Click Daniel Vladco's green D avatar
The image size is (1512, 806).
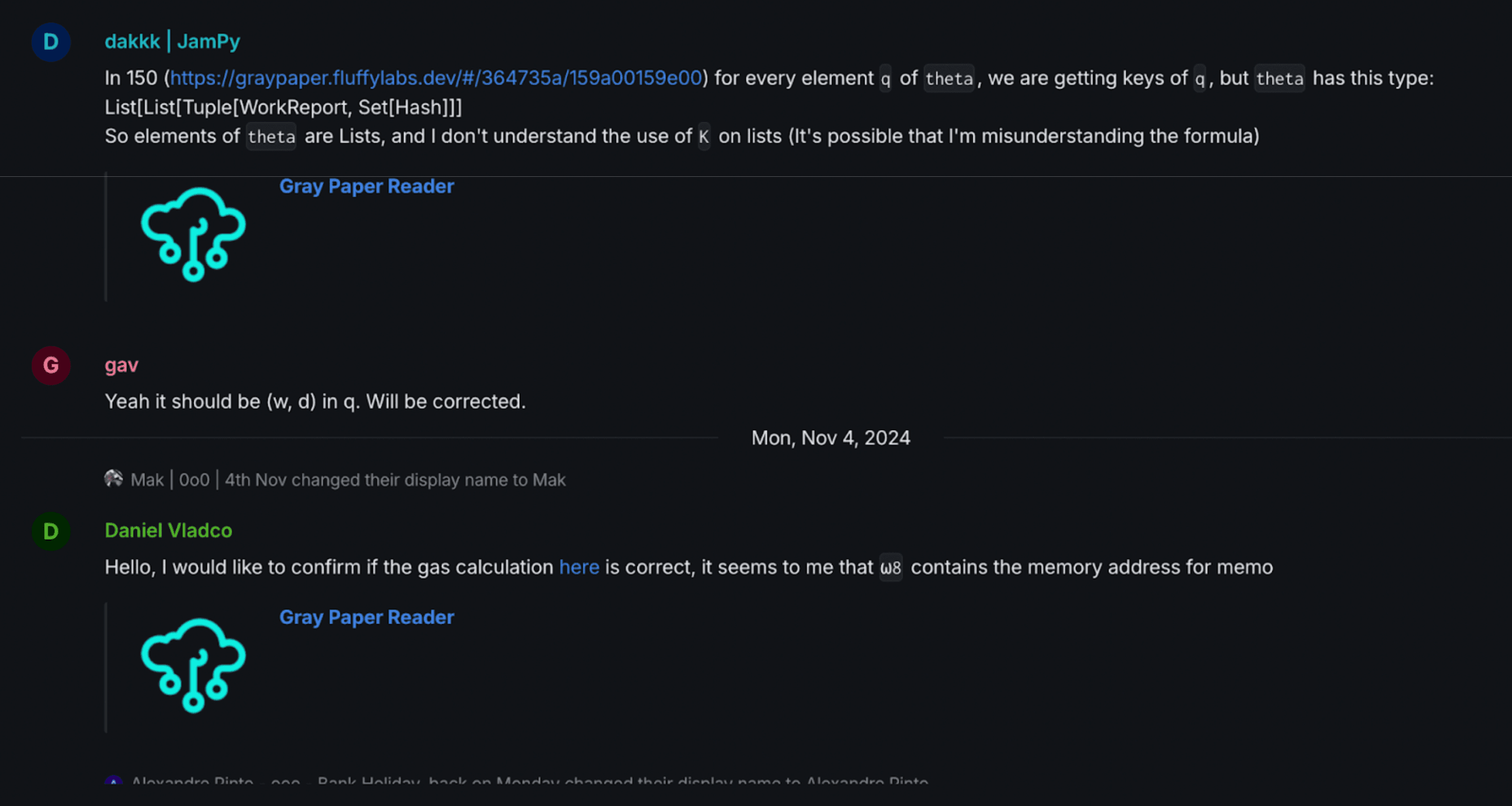(x=51, y=531)
